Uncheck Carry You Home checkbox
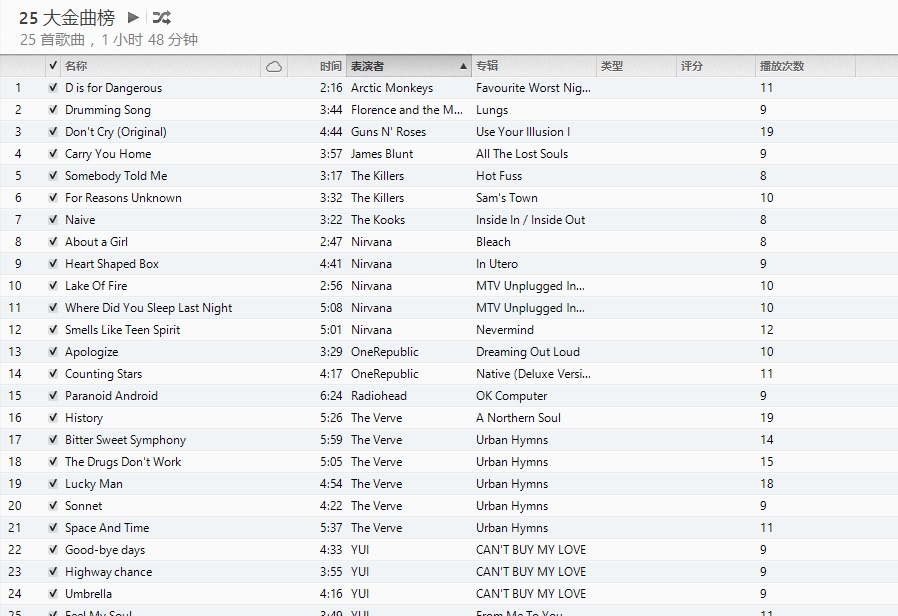The height and width of the screenshot is (616, 898). [x=53, y=153]
